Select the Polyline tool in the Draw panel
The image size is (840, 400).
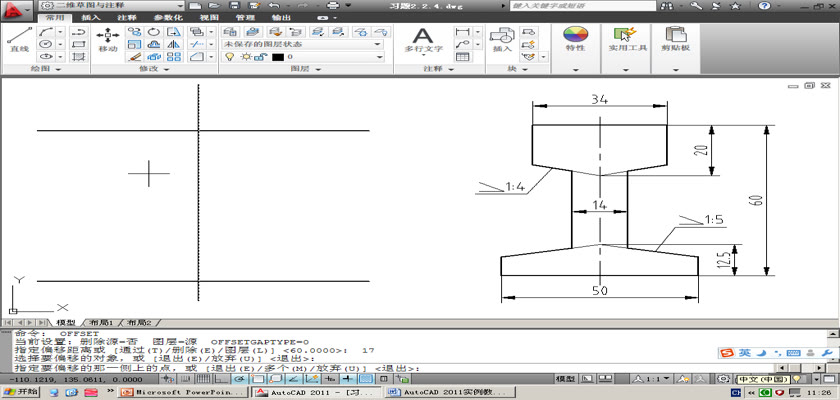pyautogui.click(x=79, y=32)
